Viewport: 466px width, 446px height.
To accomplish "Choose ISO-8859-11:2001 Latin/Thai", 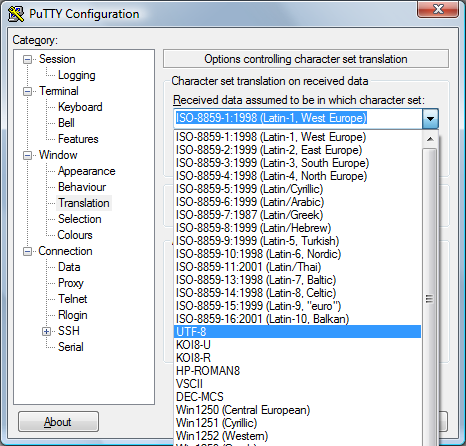I will pos(297,267).
